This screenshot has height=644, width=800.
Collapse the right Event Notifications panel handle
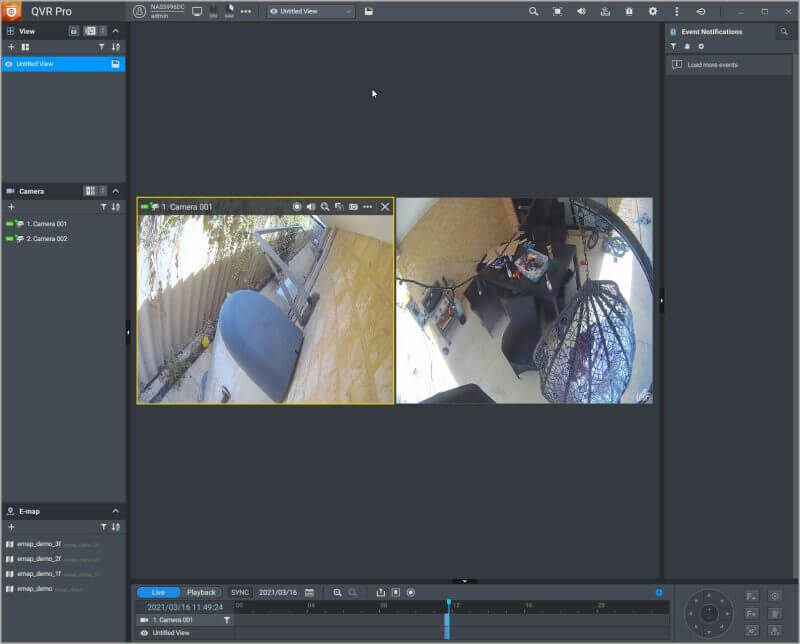click(x=661, y=301)
